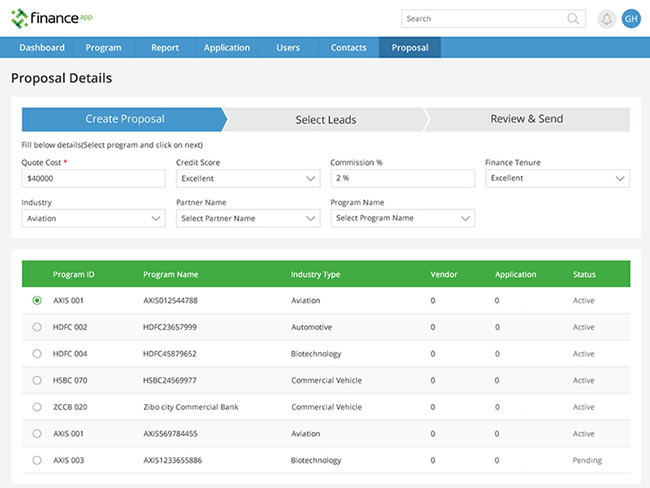Image resolution: width=650 pixels, height=488 pixels.
Task: Click the Proposal Details heading
Action: [x=61, y=78]
